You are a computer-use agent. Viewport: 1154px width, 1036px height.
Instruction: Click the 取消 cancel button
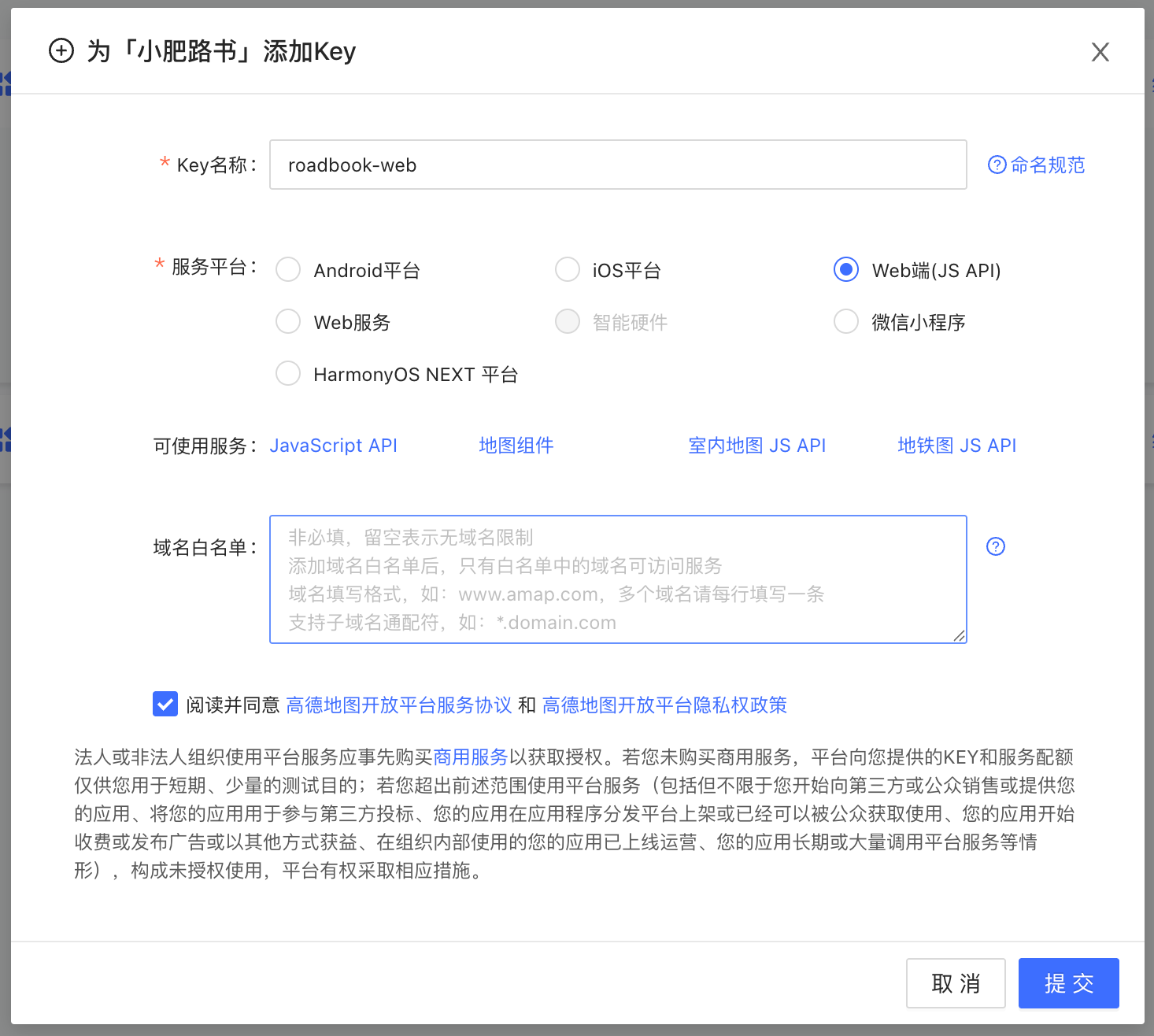(x=956, y=983)
